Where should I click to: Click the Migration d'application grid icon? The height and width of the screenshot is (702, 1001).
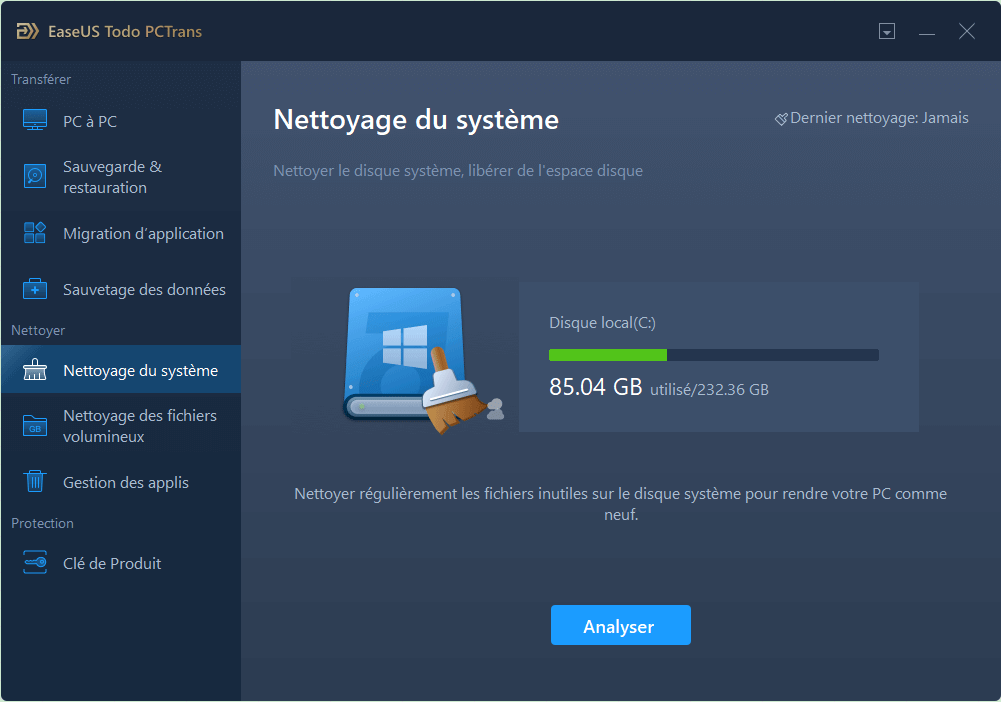click(35, 233)
